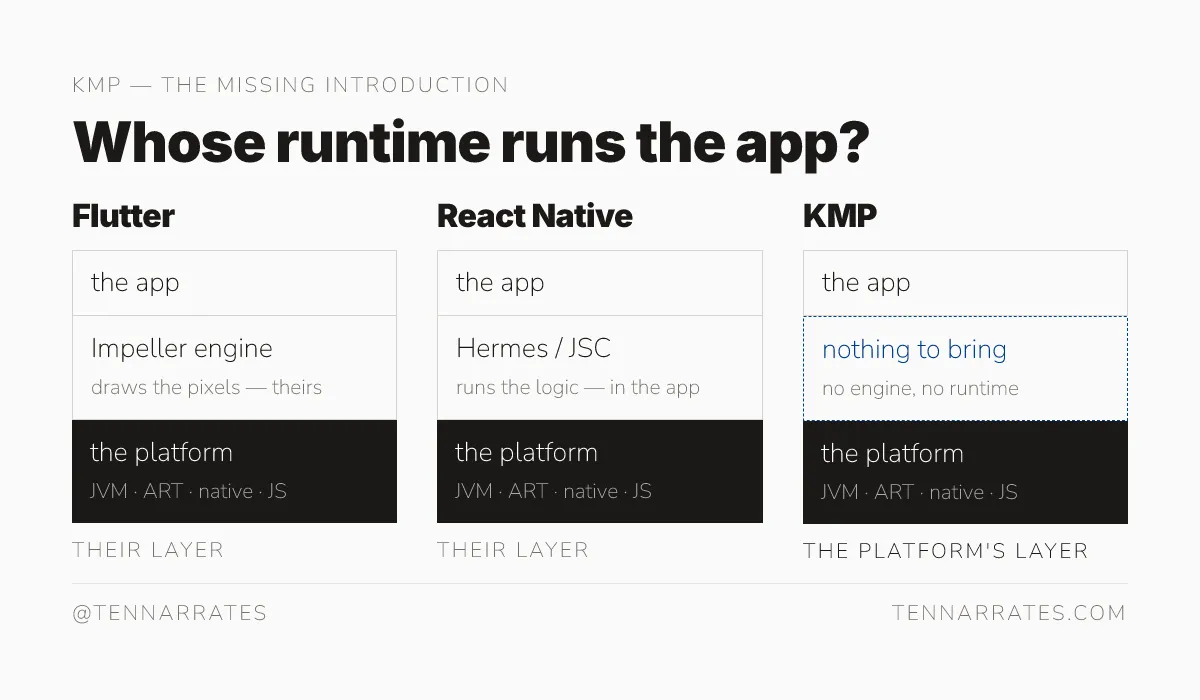Click 'JVM · ART · native · JS' under Flutter

[x=188, y=492]
